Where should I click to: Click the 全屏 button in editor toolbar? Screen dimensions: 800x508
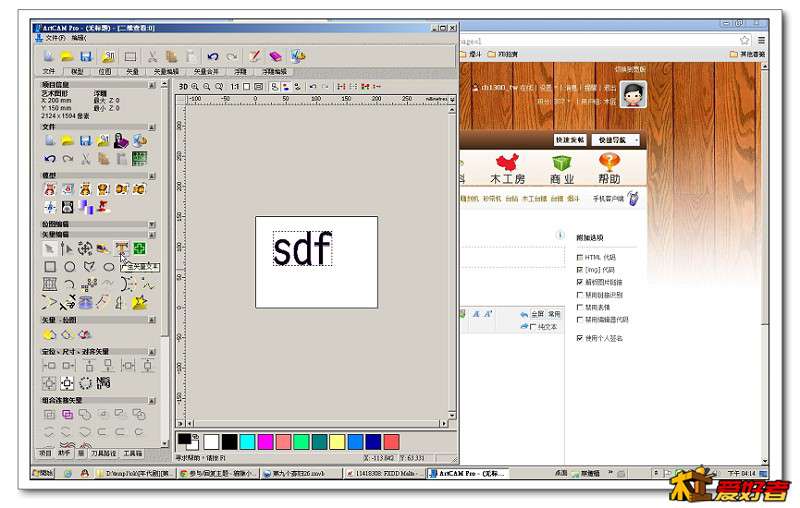click(x=533, y=314)
